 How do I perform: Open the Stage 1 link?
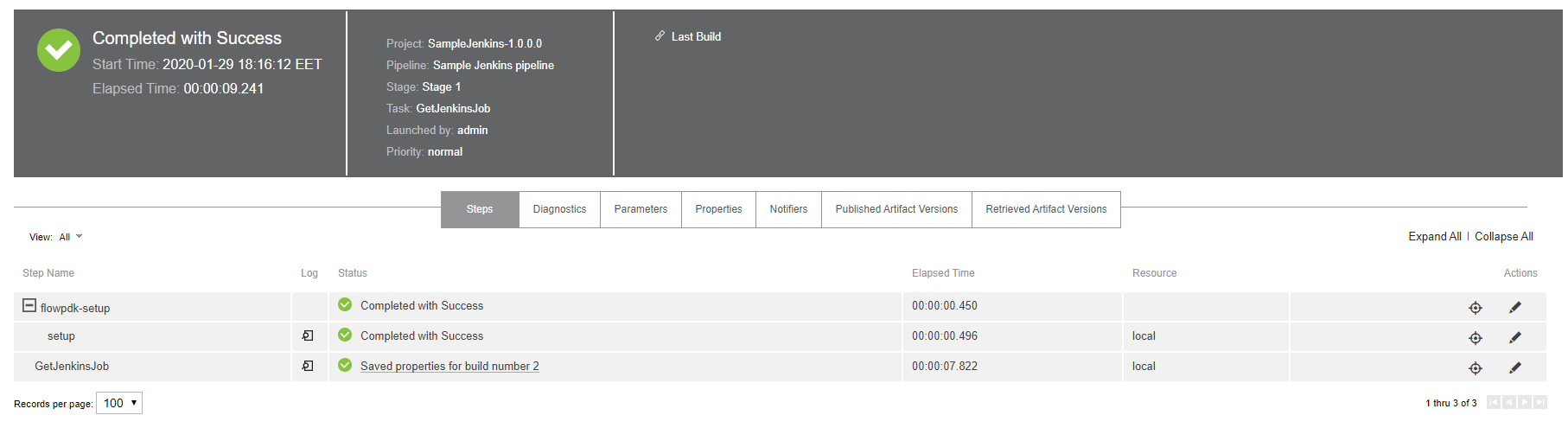tap(441, 86)
